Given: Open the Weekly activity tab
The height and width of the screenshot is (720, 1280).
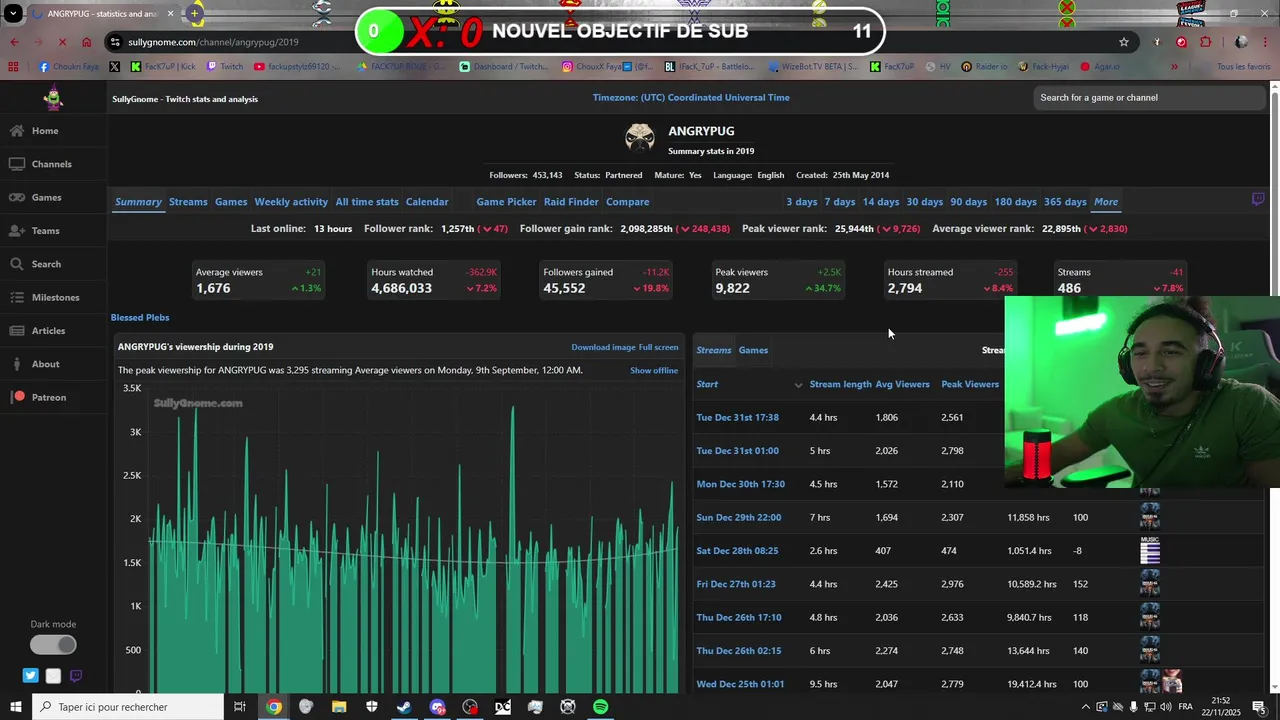Looking at the screenshot, I should click(291, 202).
